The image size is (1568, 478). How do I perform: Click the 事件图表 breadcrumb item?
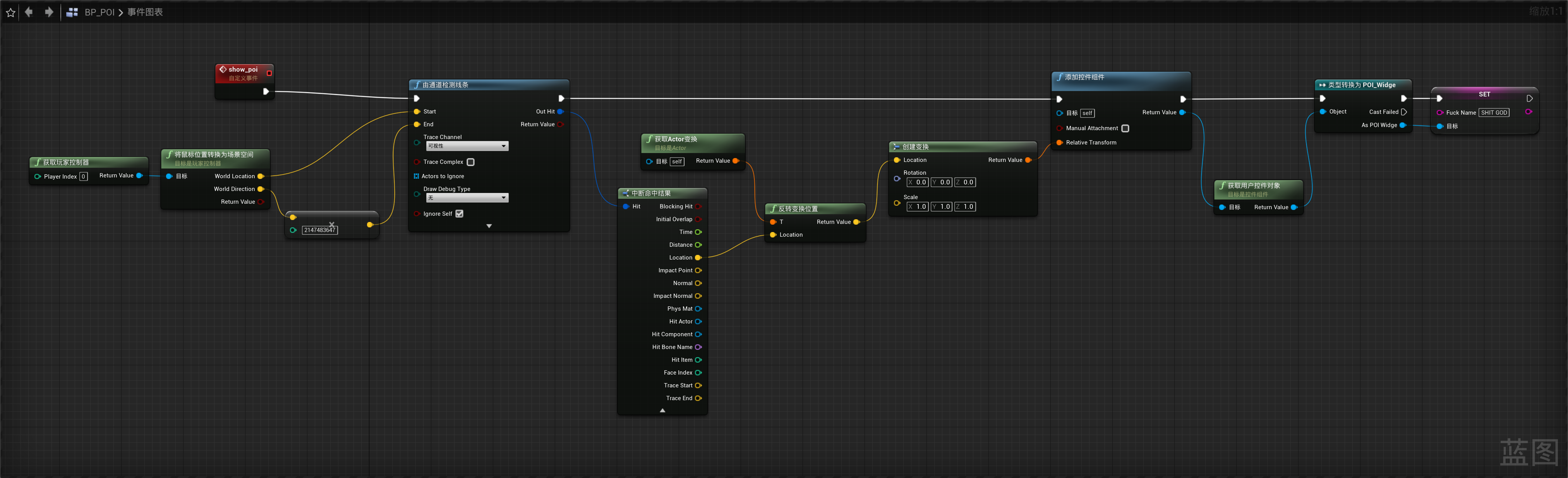pyautogui.click(x=145, y=12)
